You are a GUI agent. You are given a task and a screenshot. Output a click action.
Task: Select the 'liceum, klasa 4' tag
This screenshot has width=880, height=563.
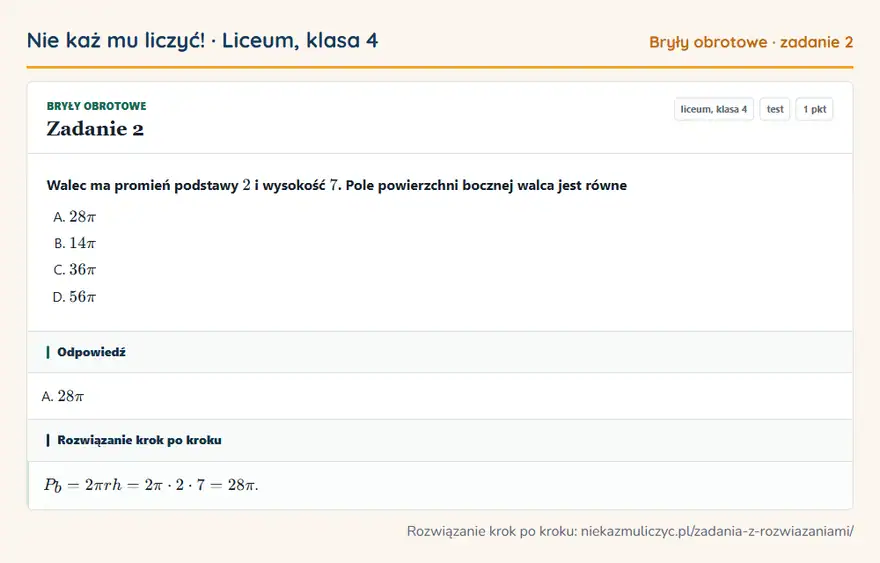click(x=714, y=109)
